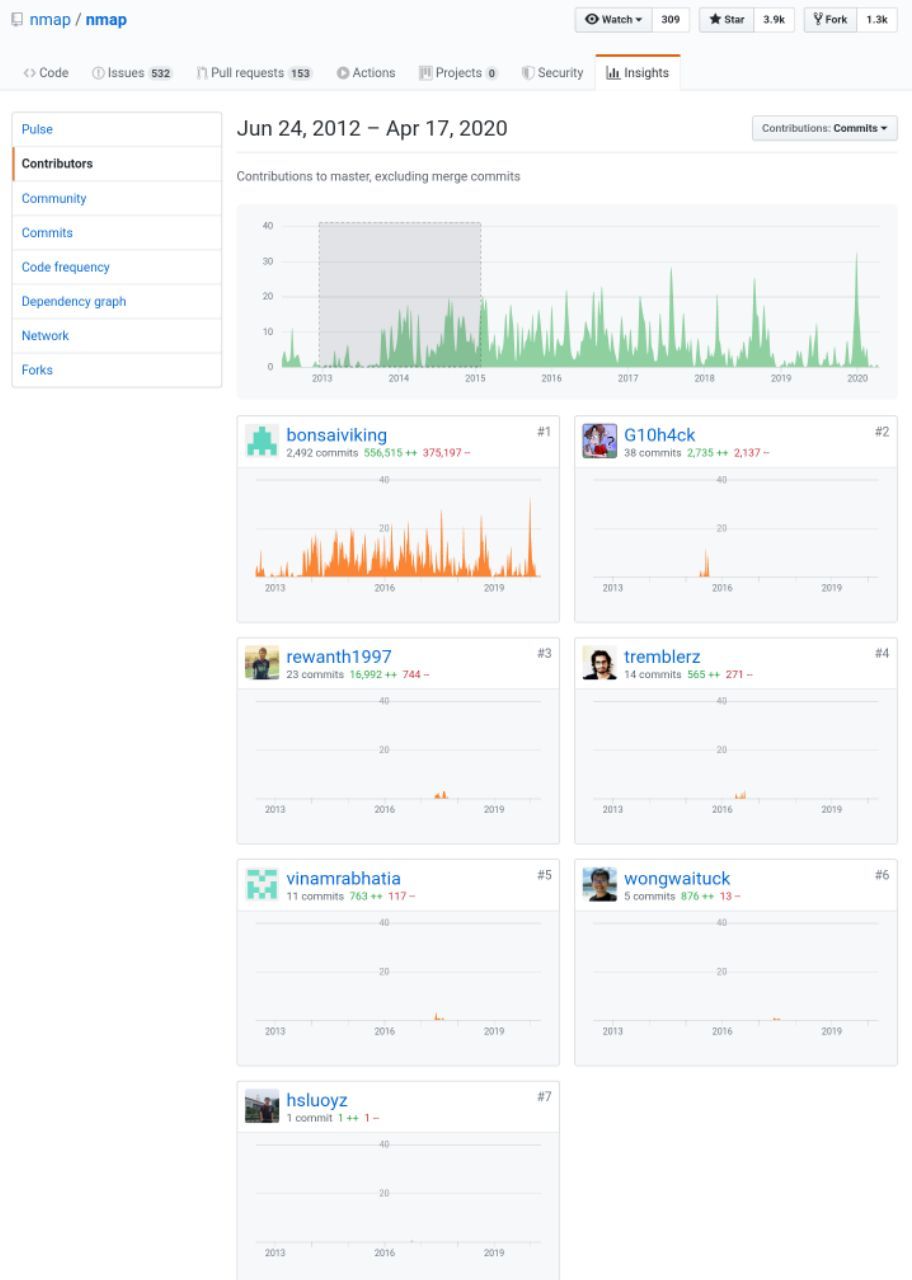Image resolution: width=912 pixels, height=1280 pixels.
Task: Open the 1.3k forks count
Action: [x=876, y=20]
